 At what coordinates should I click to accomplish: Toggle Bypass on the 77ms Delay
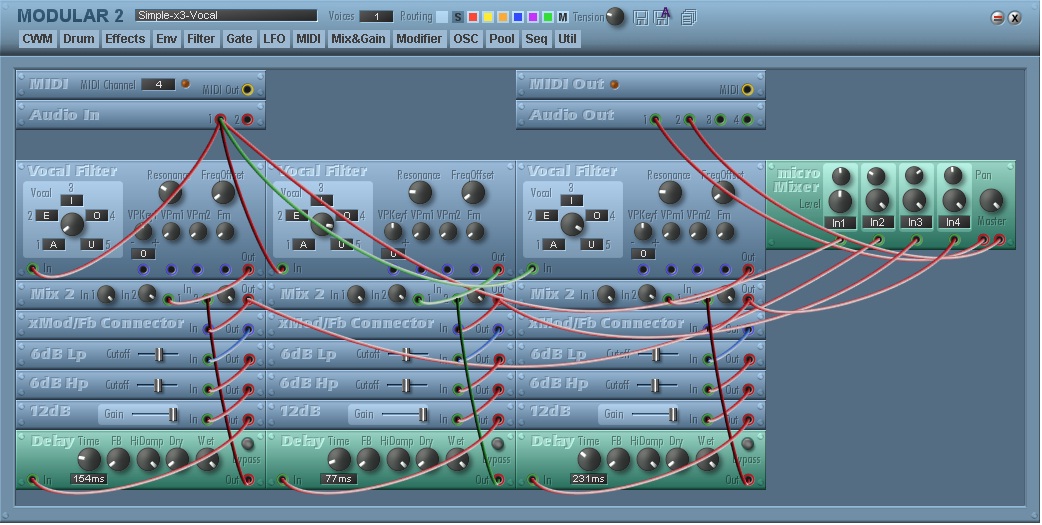tap(497, 443)
